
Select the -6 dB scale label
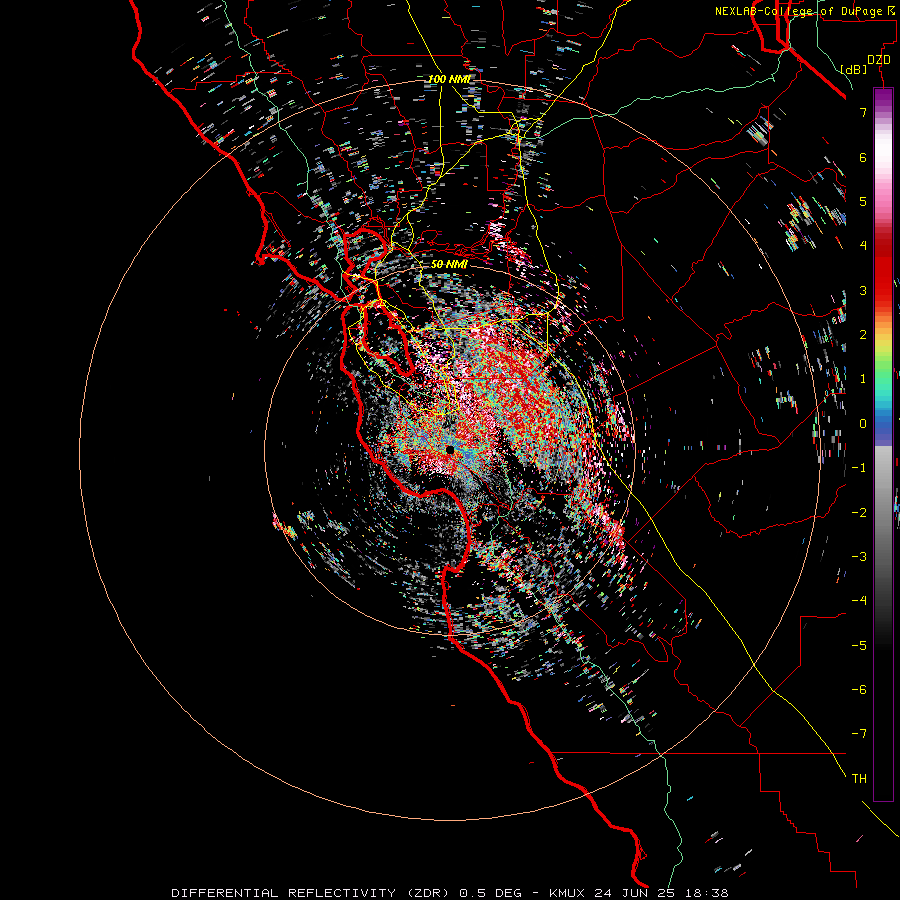pos(859,690)
